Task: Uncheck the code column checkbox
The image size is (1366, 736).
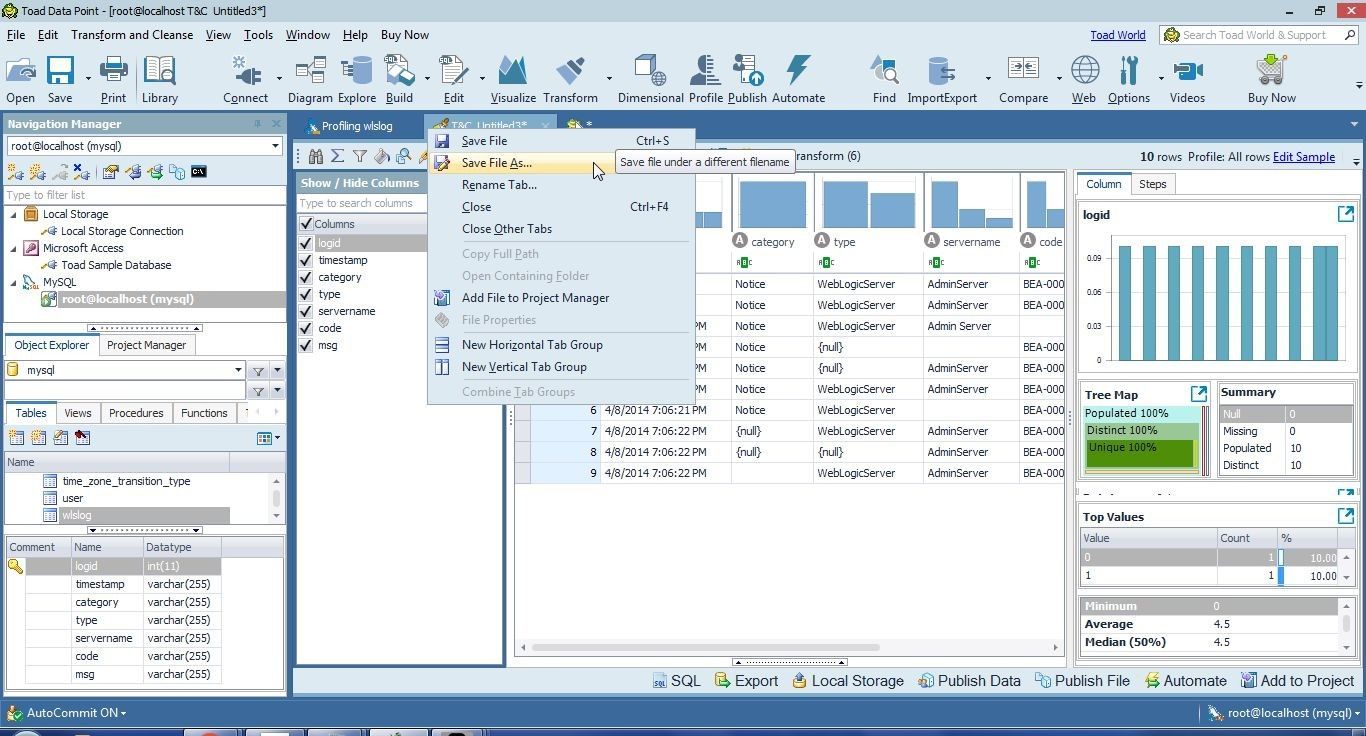Action: point(306,328)
